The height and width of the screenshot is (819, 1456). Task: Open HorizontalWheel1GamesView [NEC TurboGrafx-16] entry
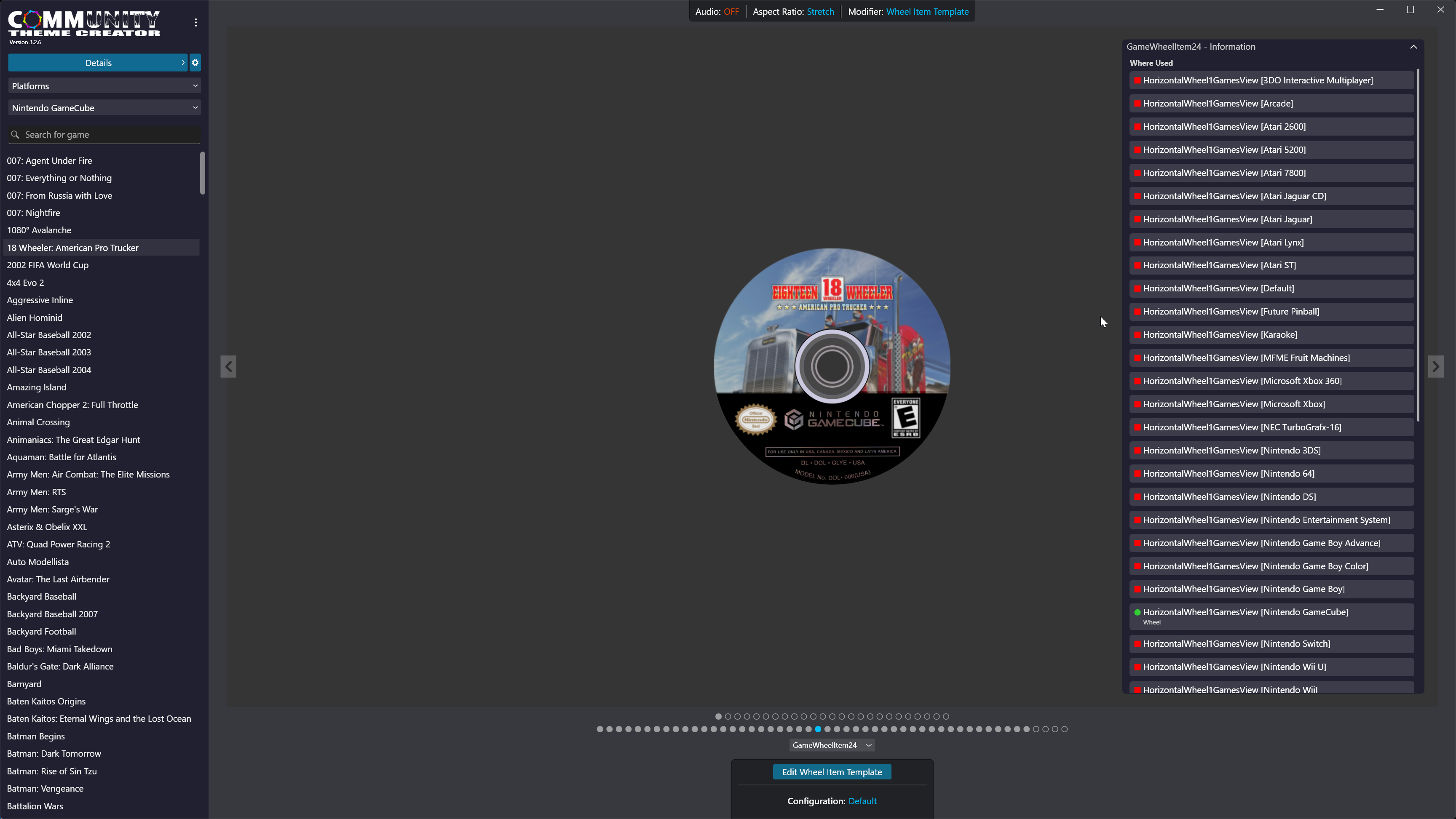[1272, 427]
